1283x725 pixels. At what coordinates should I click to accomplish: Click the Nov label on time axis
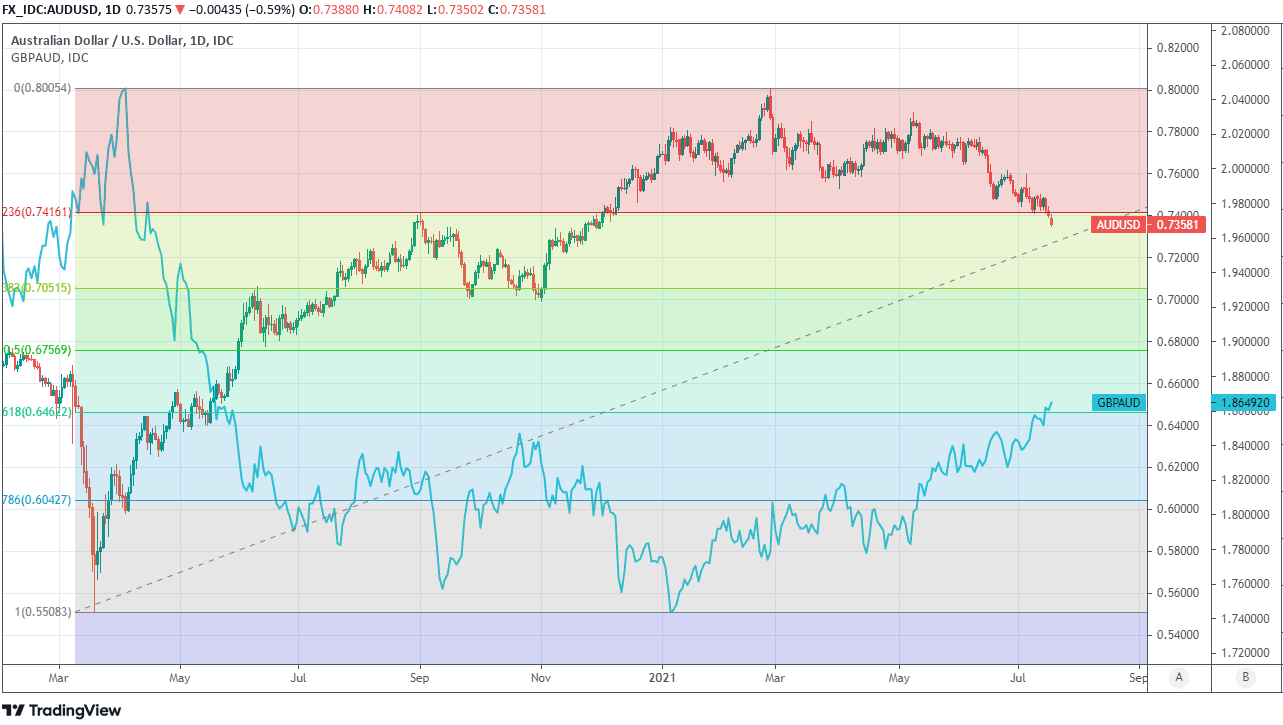(541, 677)
